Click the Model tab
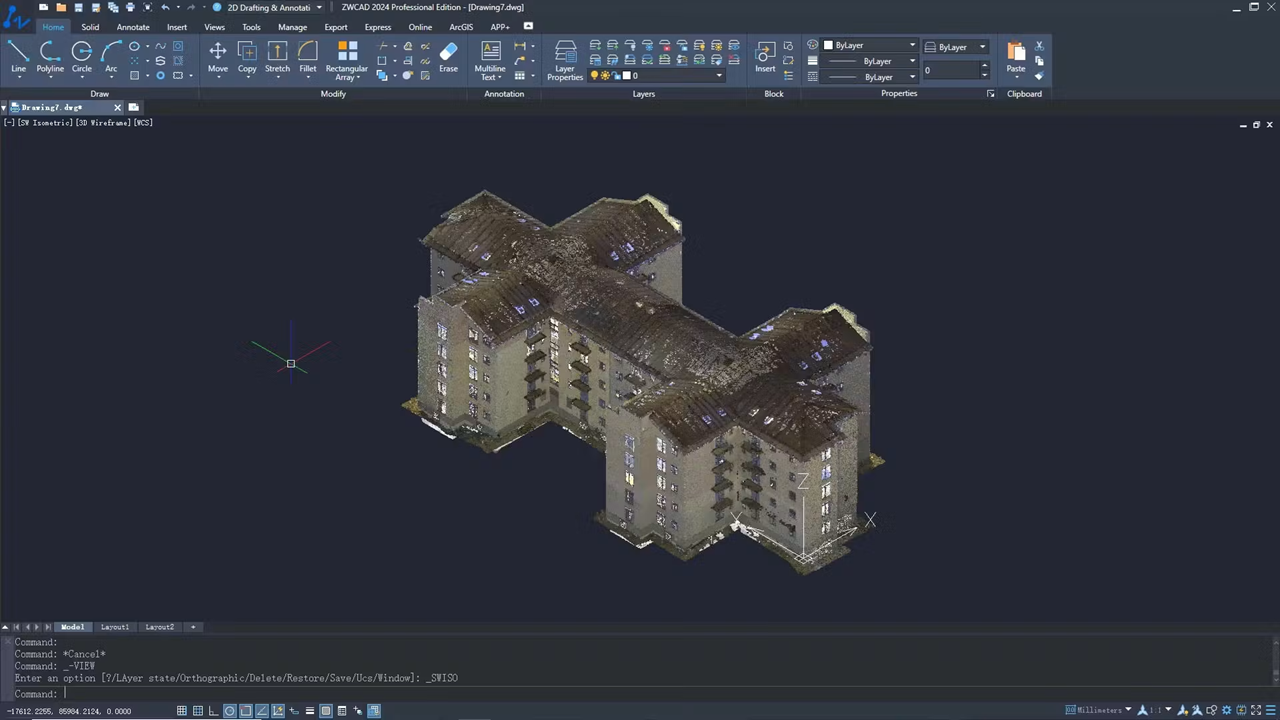This screenshot has height=720, width=1280. pyautogui.click(x=72, y=627)
